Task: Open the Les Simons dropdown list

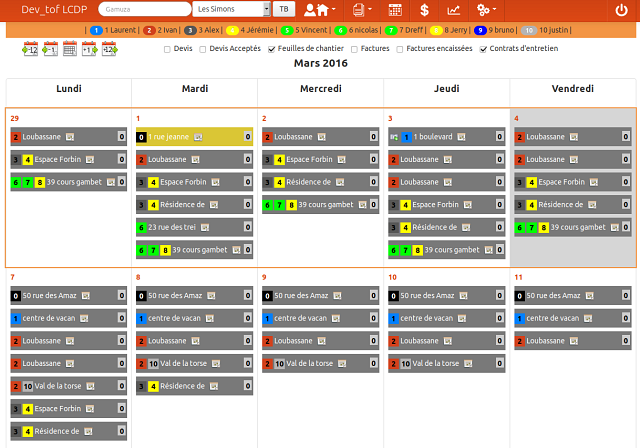Action: (232, 9)
